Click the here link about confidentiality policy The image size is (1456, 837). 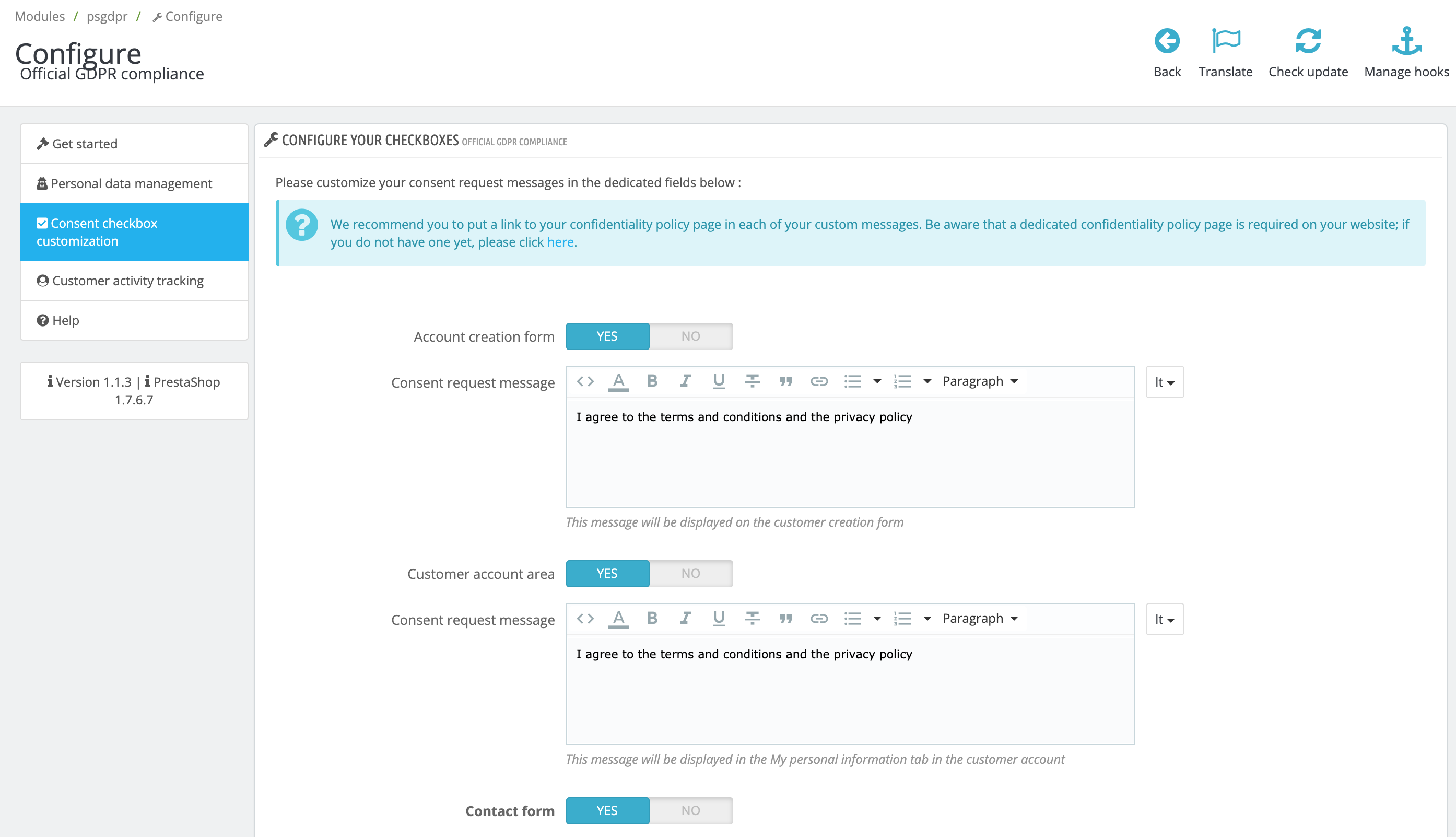click(x=560, y=242)
